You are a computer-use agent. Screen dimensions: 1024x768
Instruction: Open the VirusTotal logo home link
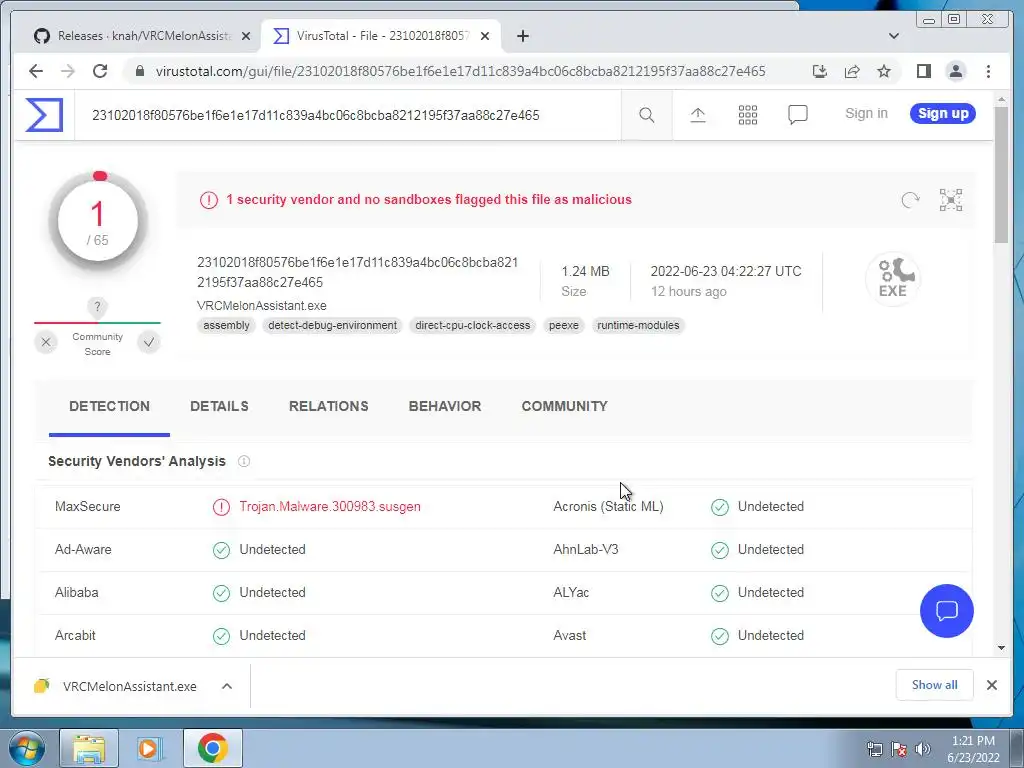coord(44,115)
